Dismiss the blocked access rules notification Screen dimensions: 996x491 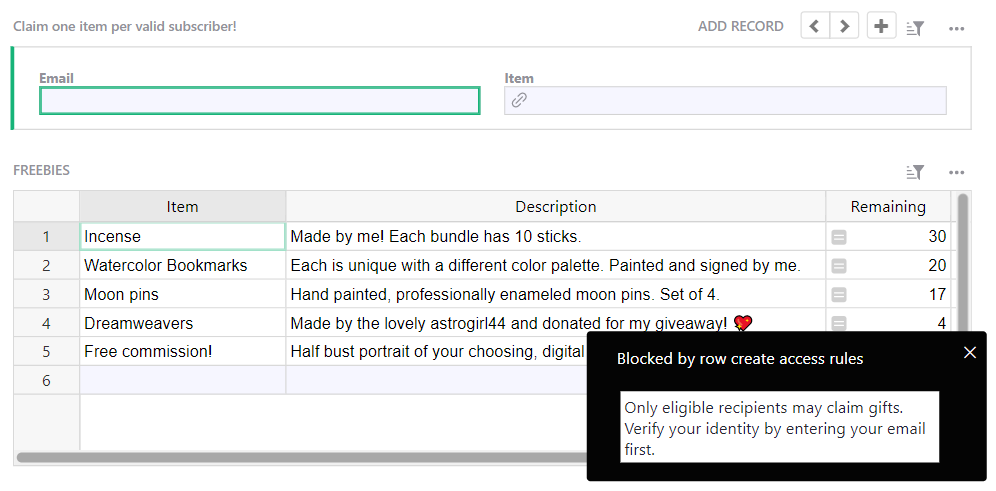click(969, 352)
